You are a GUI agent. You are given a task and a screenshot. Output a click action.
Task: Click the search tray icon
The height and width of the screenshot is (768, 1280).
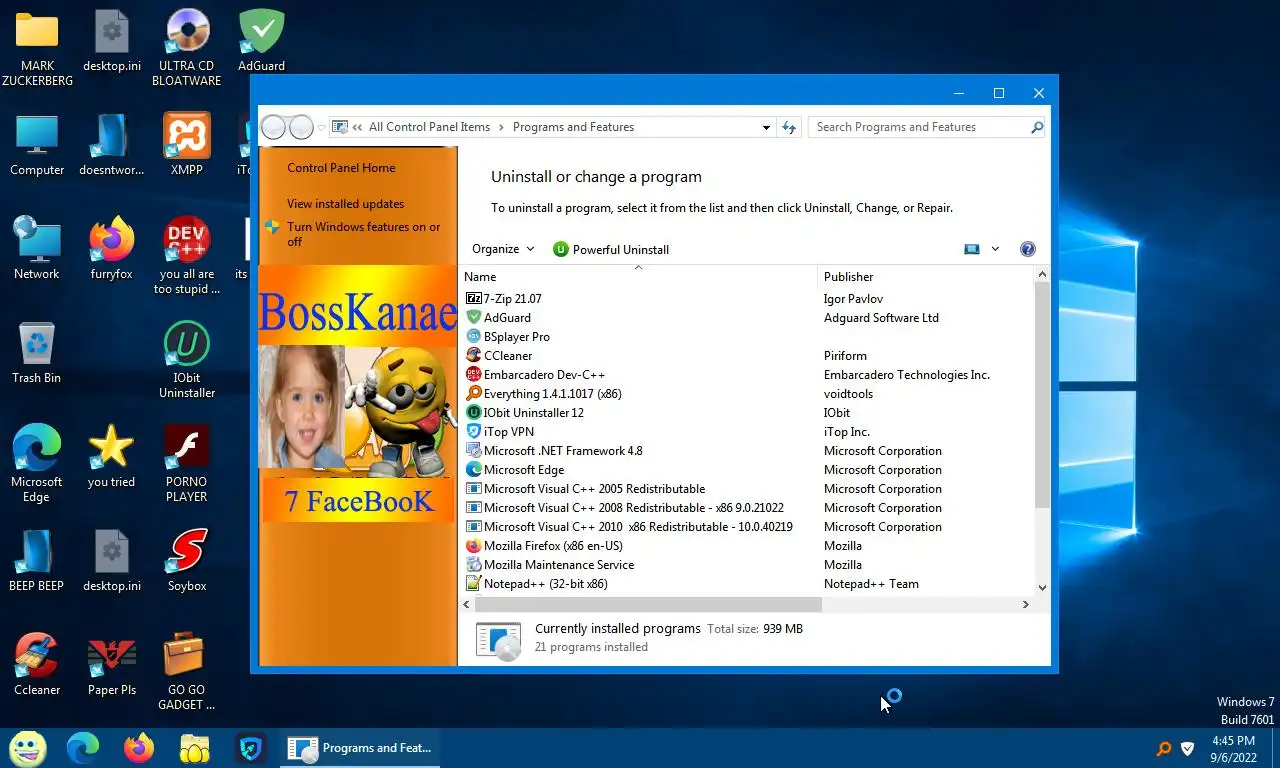(1163, 748)
